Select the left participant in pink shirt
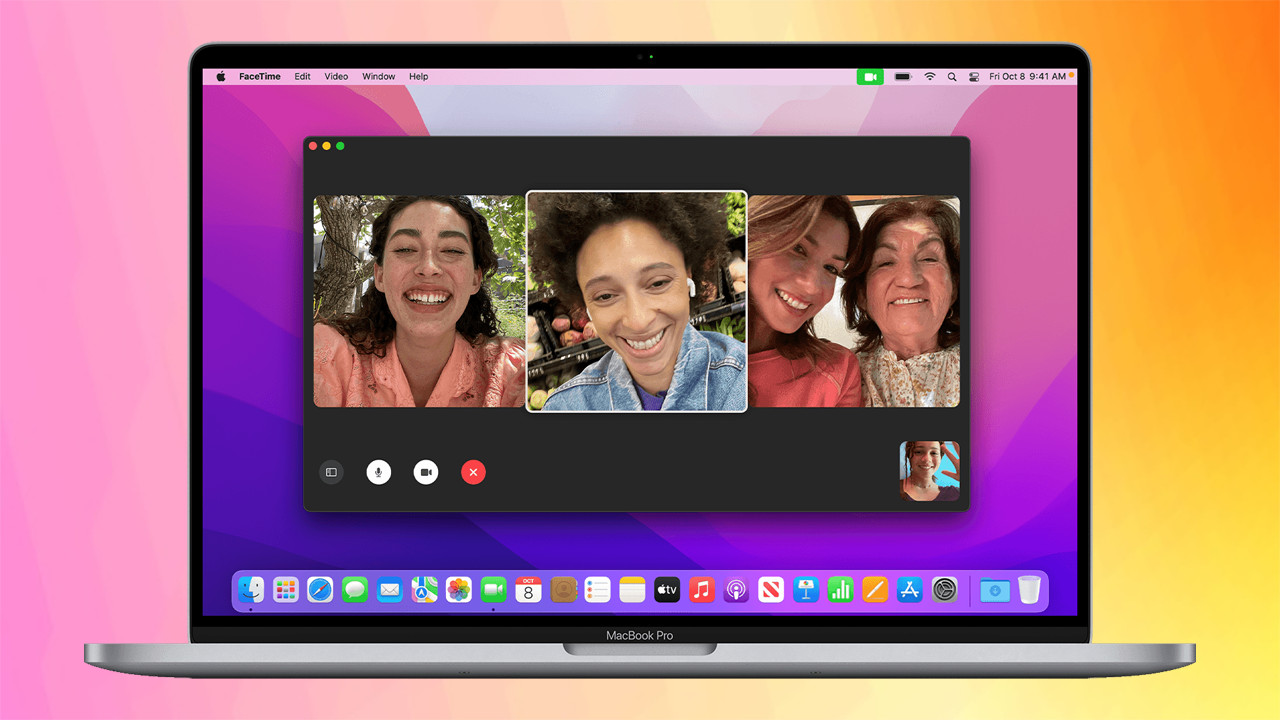Viewport: 1280px width, 720px height. click(x=420, y=301)
